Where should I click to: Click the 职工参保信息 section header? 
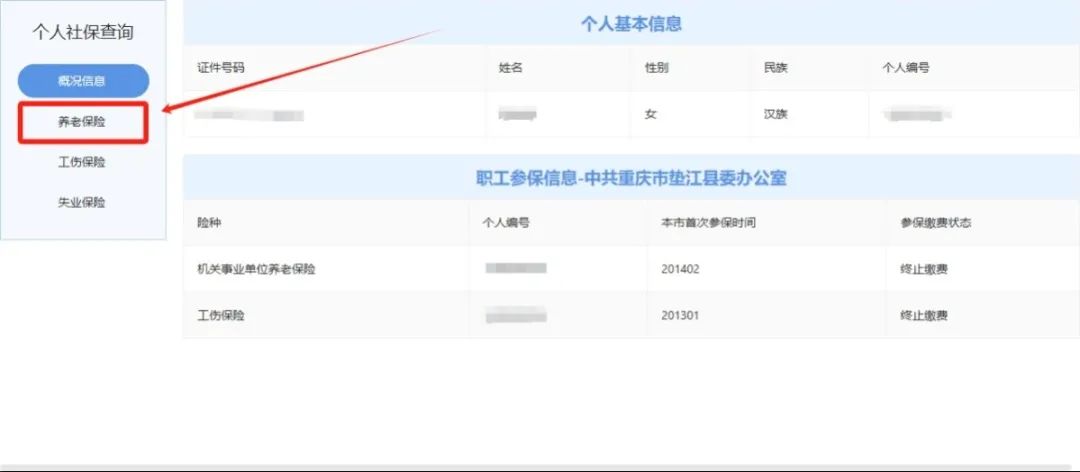click(631, 179)
